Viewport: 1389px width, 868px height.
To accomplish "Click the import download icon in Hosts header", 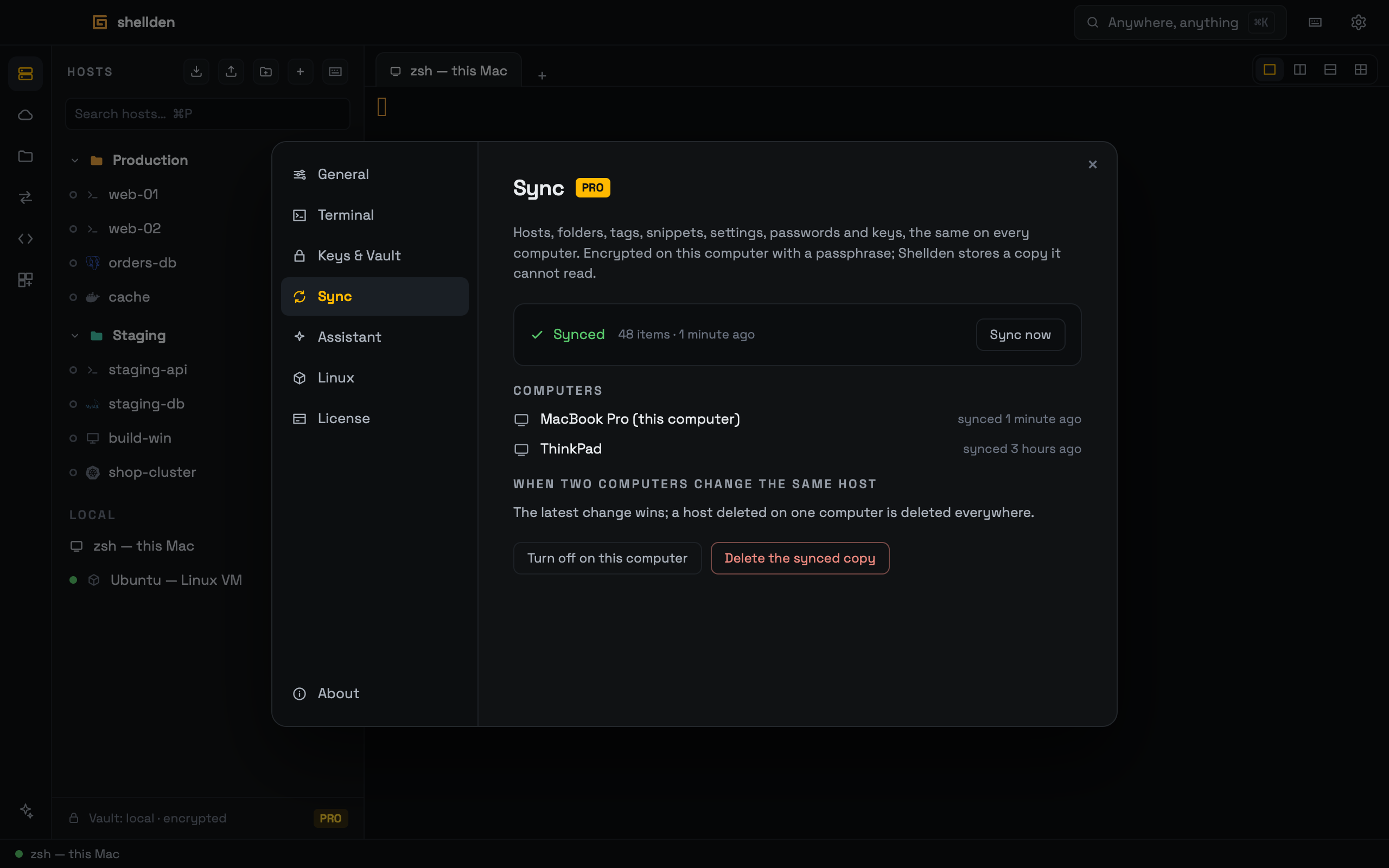I will 196,71.
